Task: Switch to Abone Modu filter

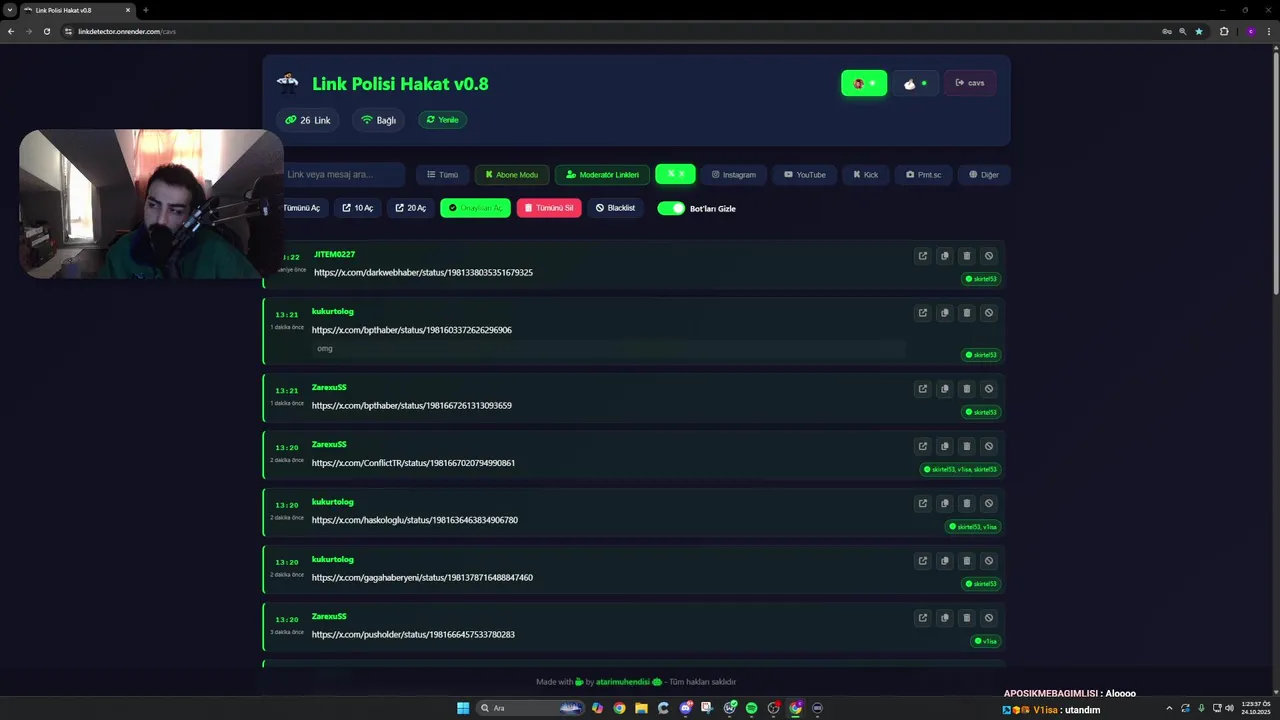Action: [512, 174]
